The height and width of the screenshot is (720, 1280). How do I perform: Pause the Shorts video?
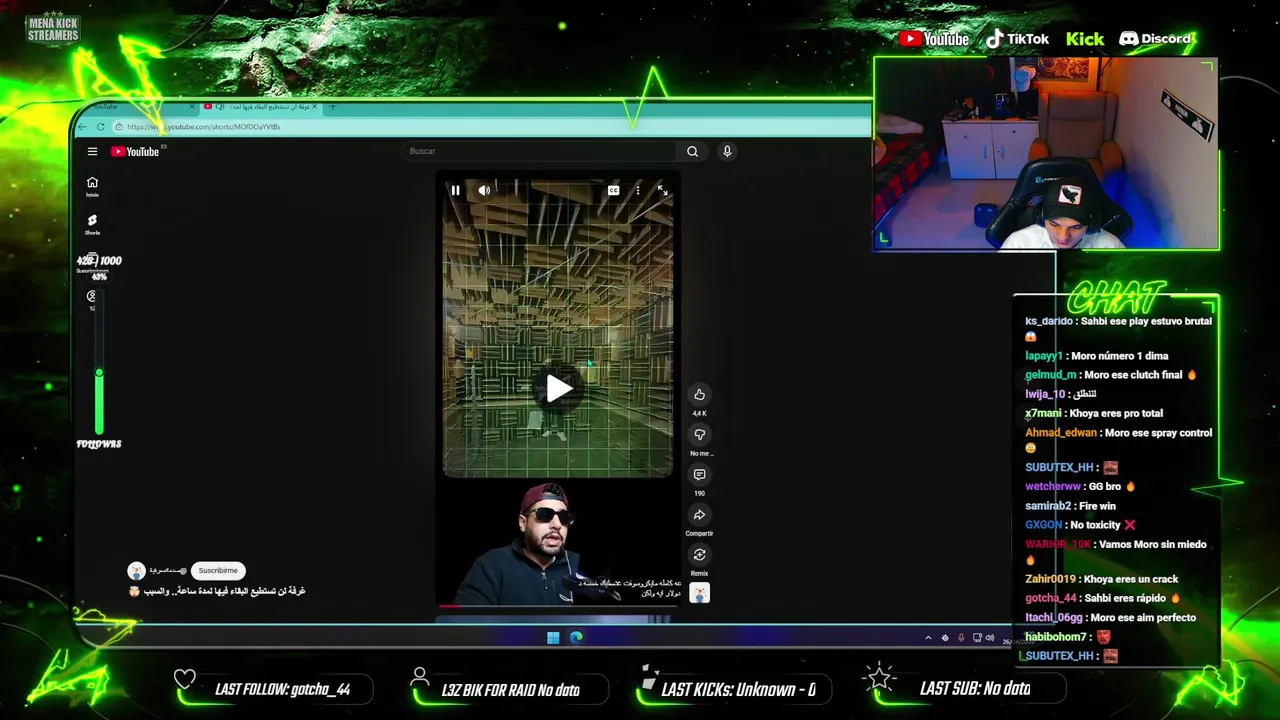point(455,190)
